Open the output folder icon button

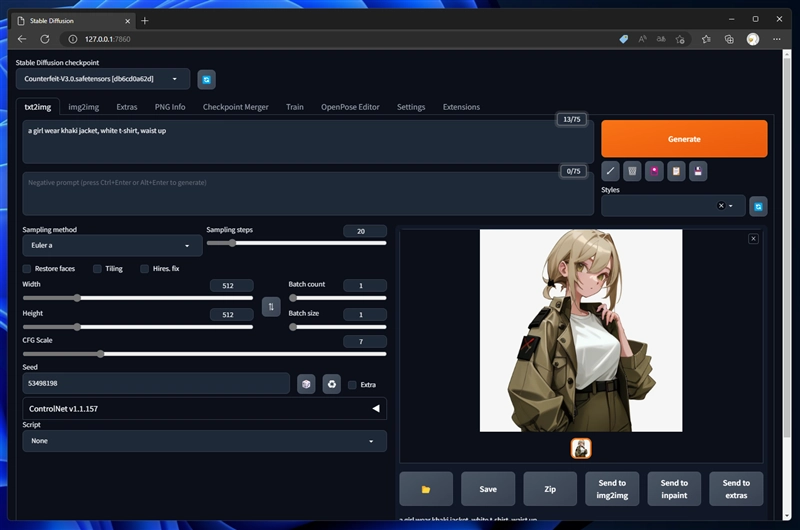pyautogui.click(x=426, y=489)
